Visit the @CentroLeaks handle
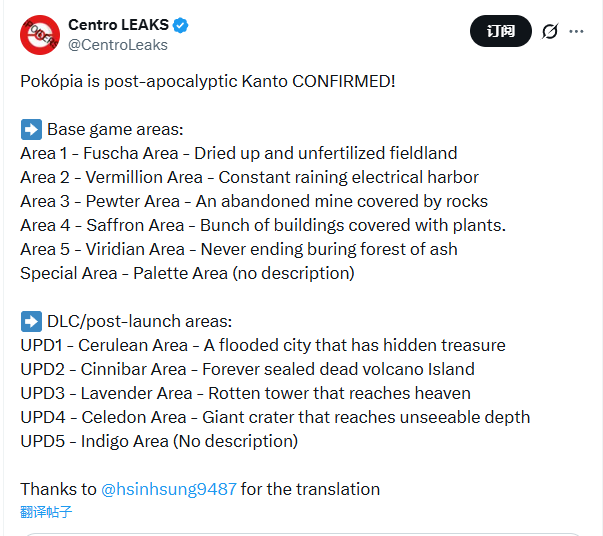The height and width of the screenshot is (536, 603). pos(118,44)
